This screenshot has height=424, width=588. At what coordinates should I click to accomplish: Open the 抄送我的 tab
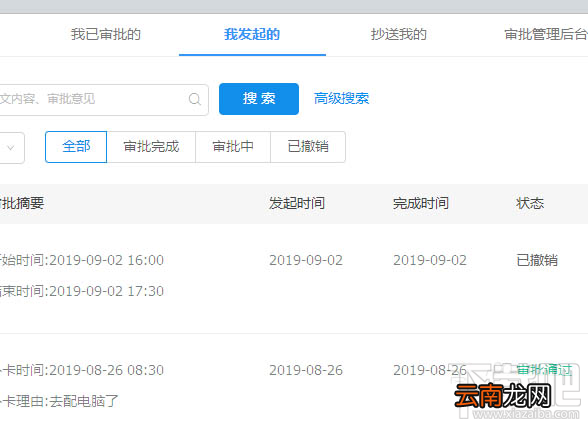399,34
